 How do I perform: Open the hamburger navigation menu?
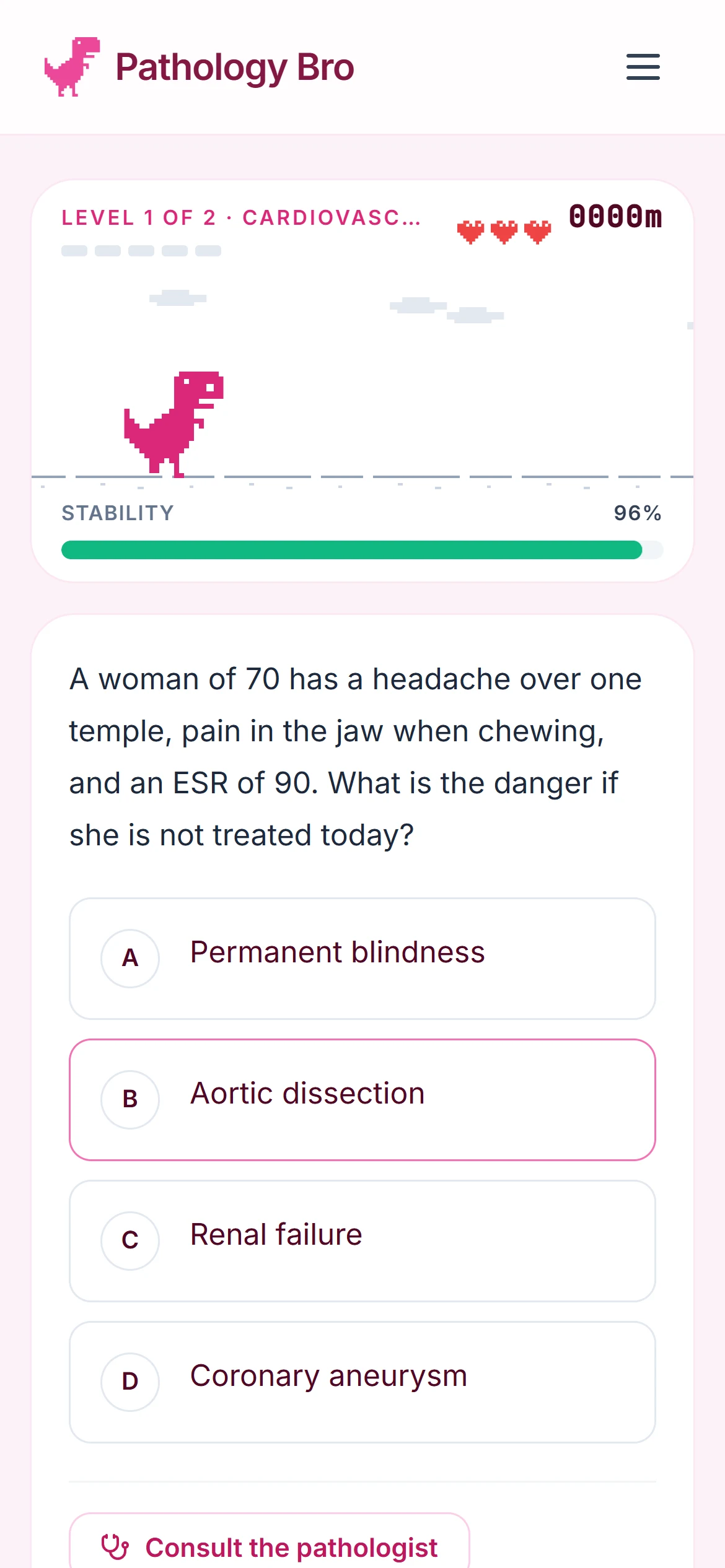(643, 67)
